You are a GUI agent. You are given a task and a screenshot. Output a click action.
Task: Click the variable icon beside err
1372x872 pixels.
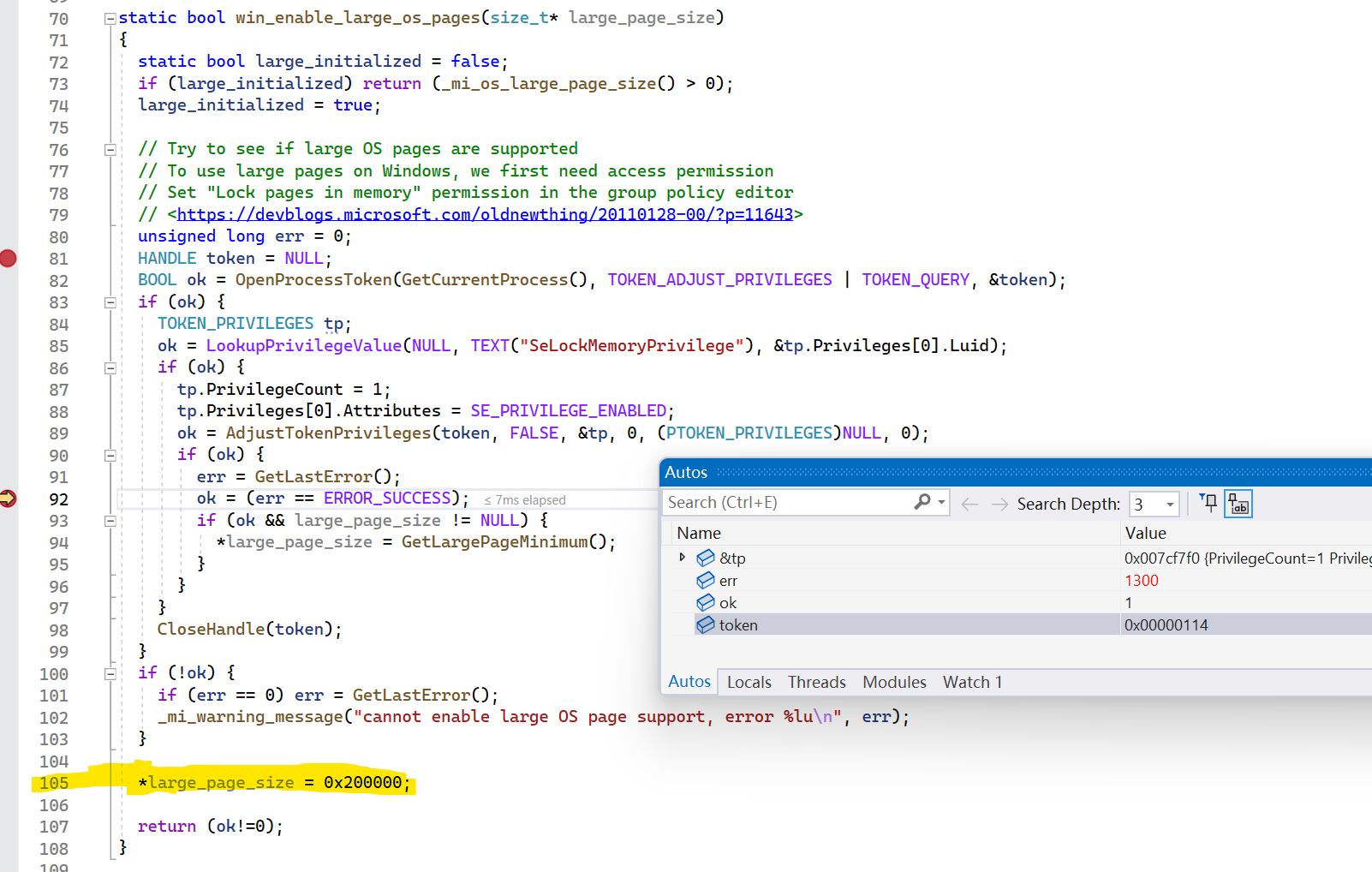tap(706, 580)
